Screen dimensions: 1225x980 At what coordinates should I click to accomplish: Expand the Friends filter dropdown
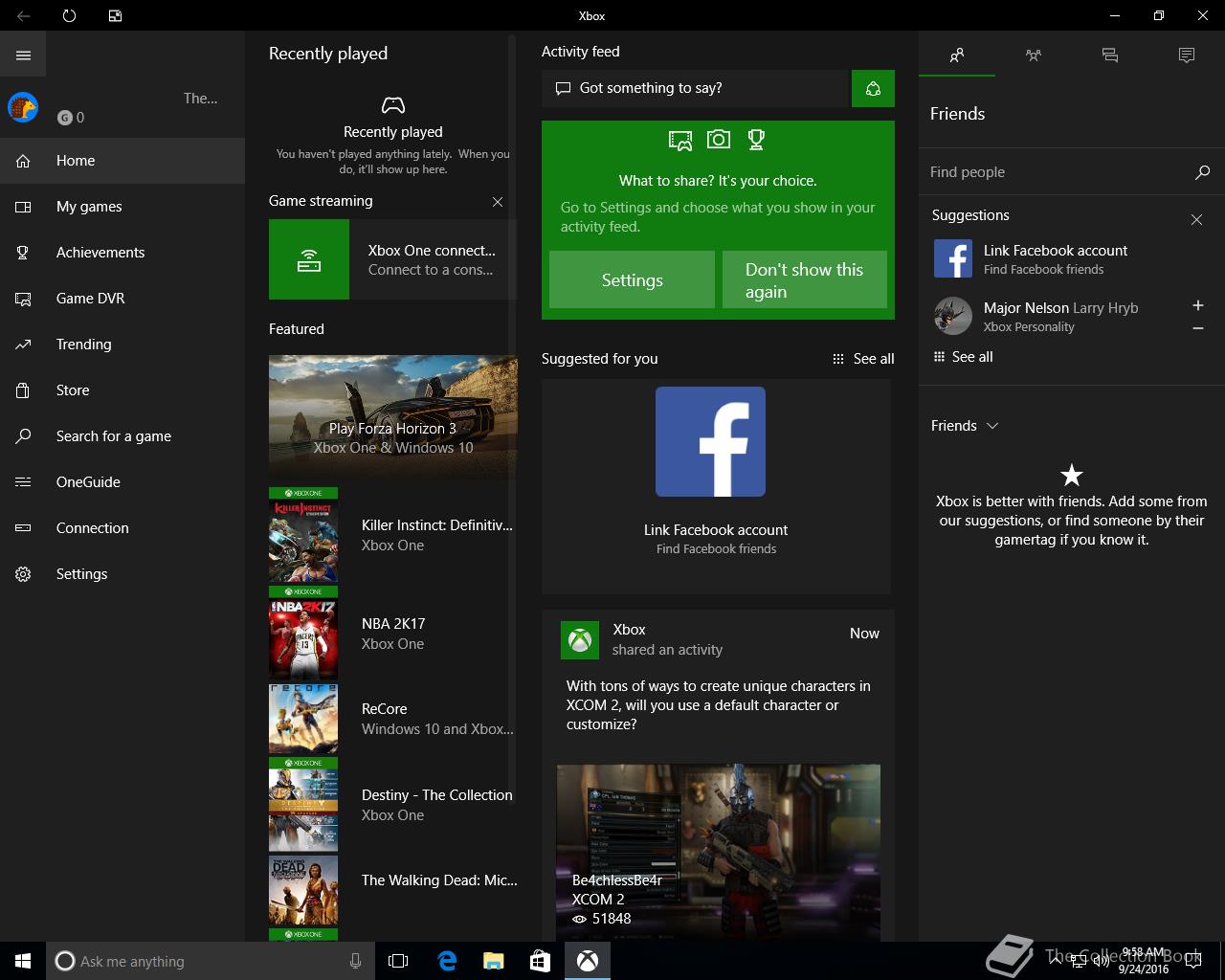[965, 426]
